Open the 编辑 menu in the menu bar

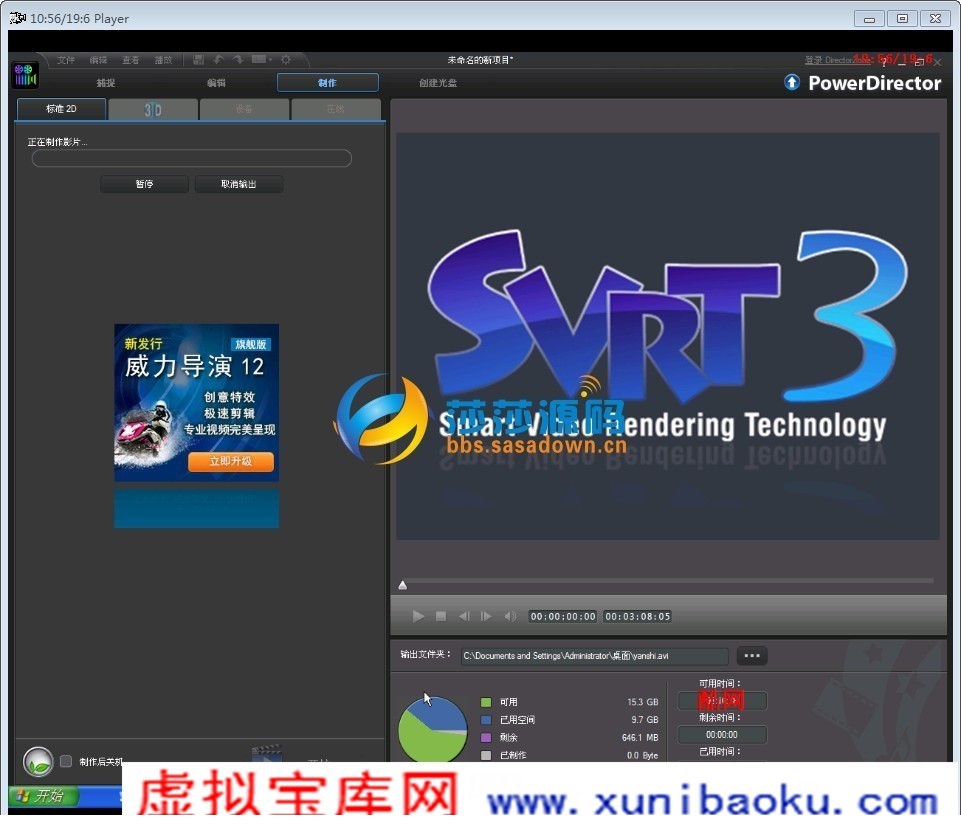[98, 60]
